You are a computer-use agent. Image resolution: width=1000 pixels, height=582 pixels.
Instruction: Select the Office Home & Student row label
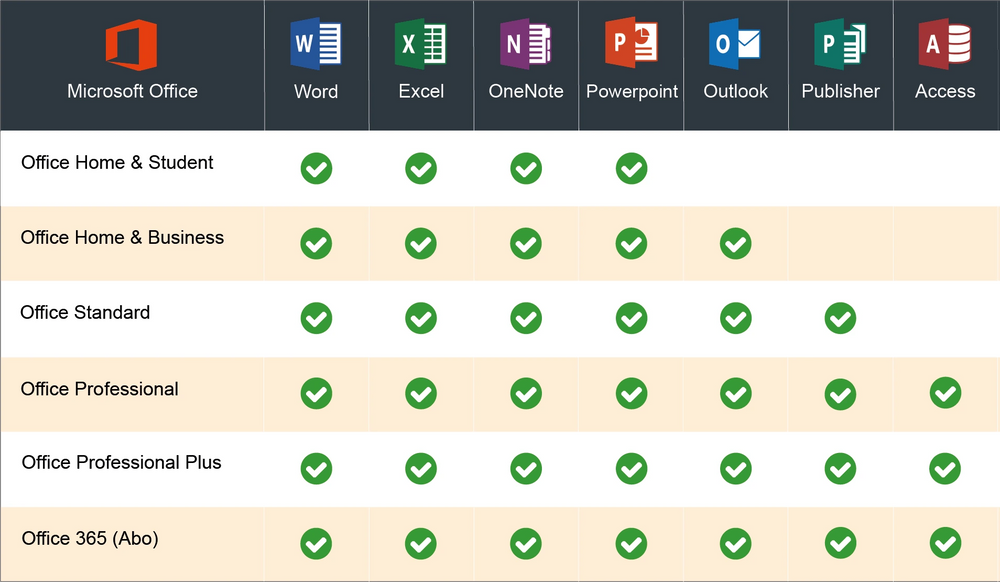[117, 163]
